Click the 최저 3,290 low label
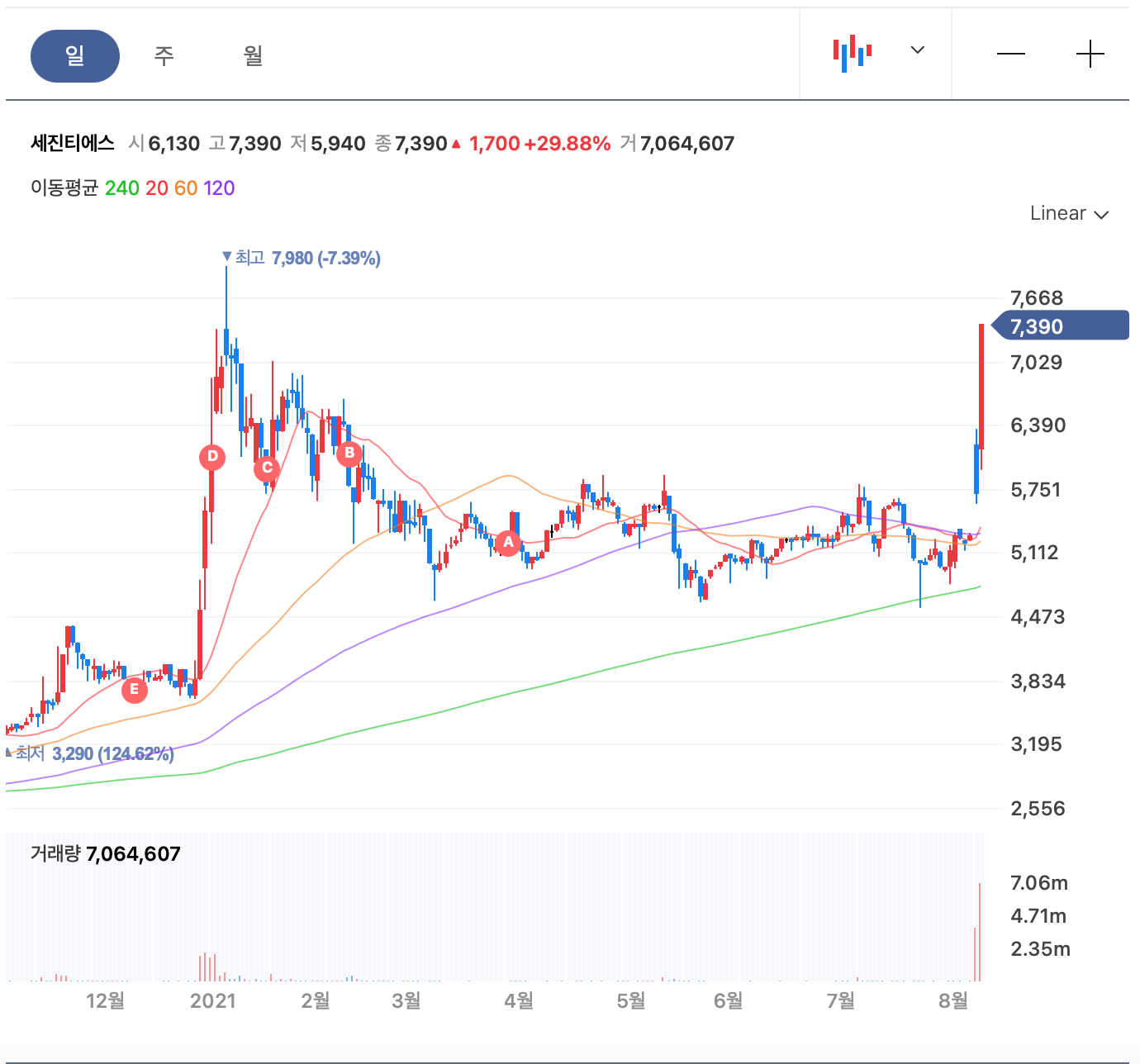The image size is (1140, 1064). [89, 753]
